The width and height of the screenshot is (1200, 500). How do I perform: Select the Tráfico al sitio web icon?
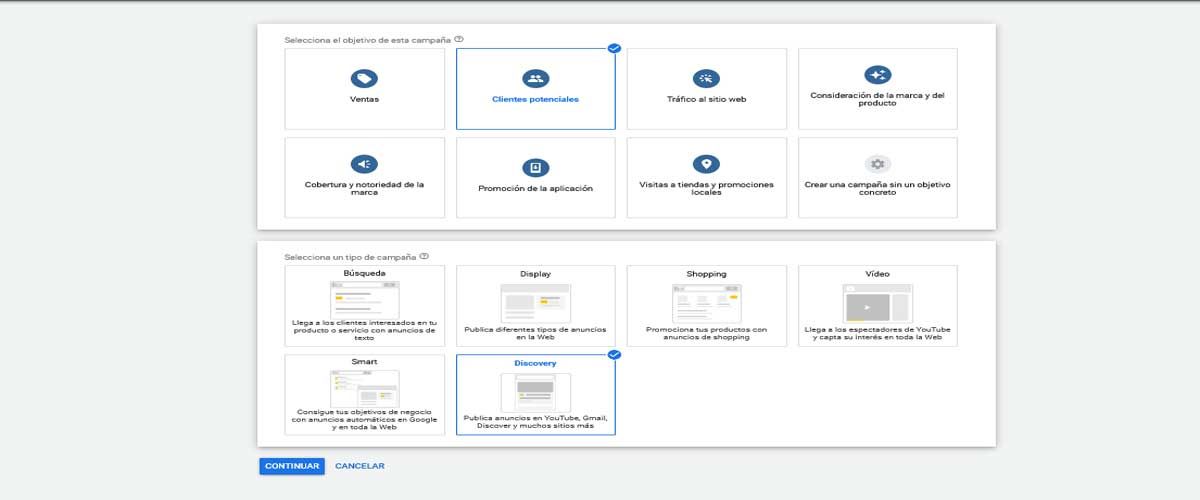[706, 78]
